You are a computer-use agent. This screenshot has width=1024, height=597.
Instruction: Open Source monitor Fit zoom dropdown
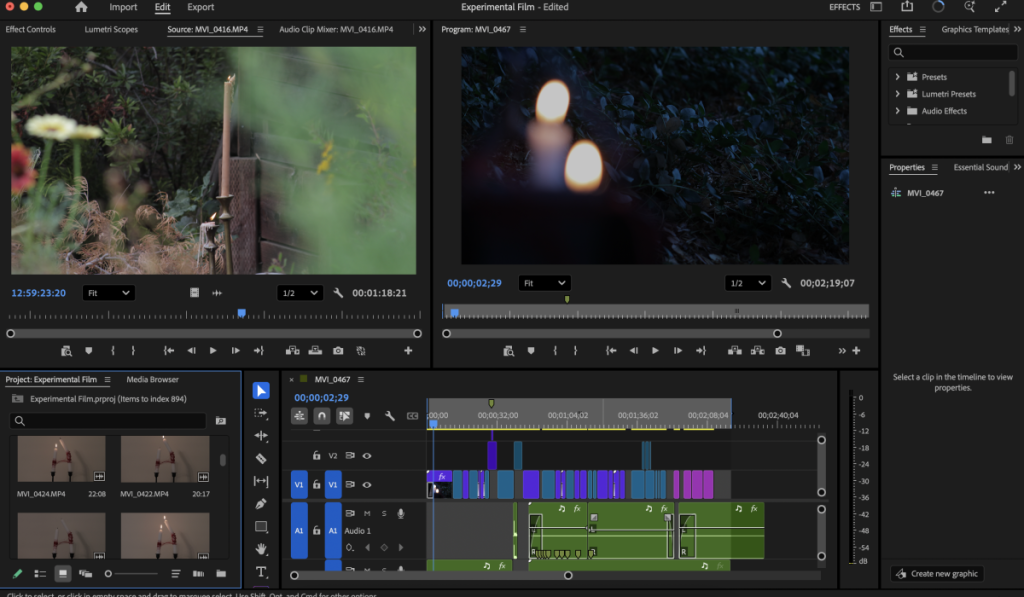point(108,293)
